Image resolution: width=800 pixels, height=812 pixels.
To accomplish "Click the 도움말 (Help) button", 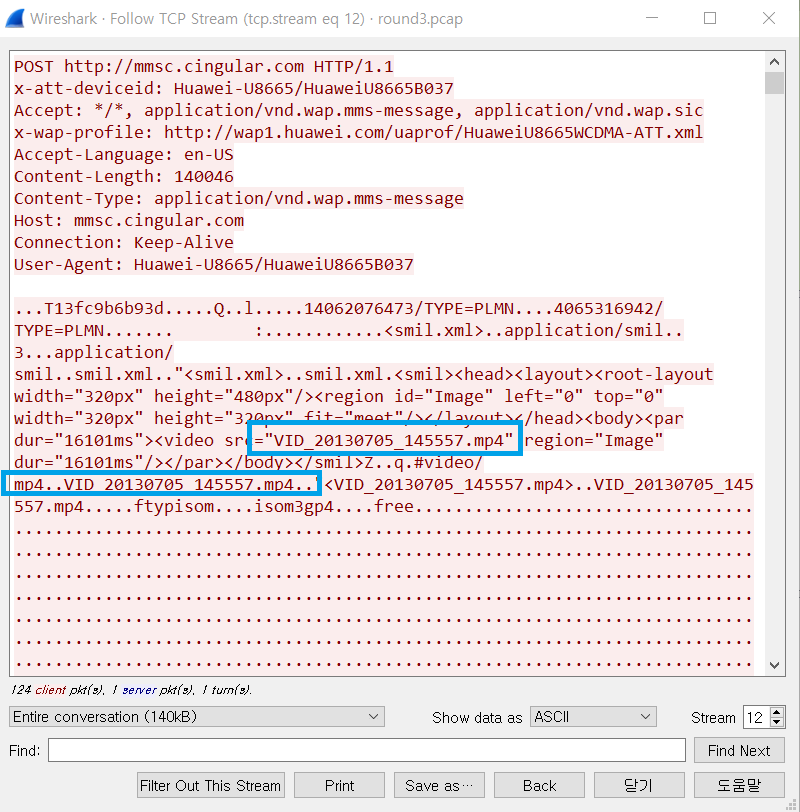I will click(739, 786).
